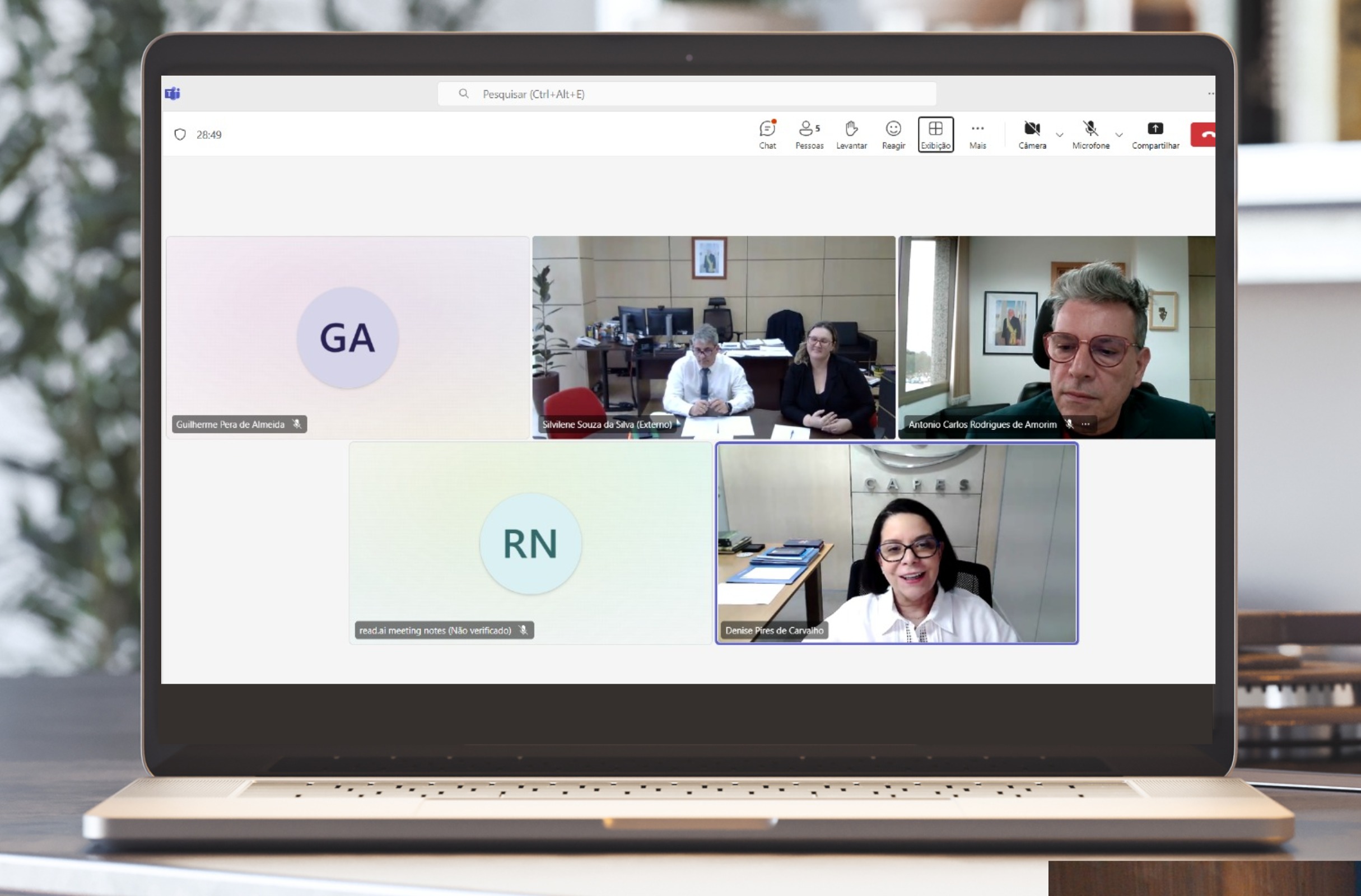Expand the Câmera options chevron
The width and height of the screenshot is (1361, 896).
pyautogui.click(x=1060, y=135)
